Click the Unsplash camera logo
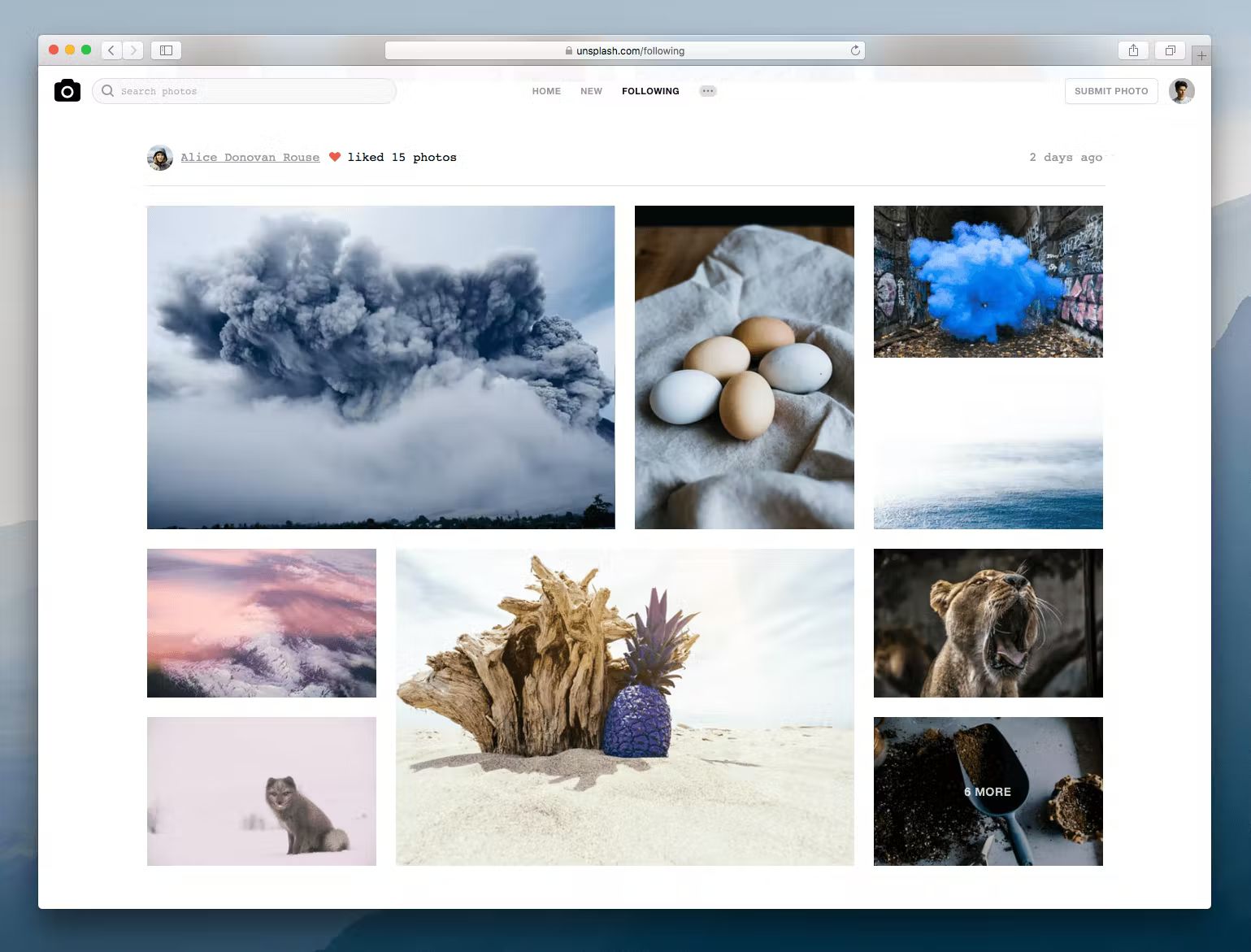This screenshot has height=952, width=1251. (67, 90)
